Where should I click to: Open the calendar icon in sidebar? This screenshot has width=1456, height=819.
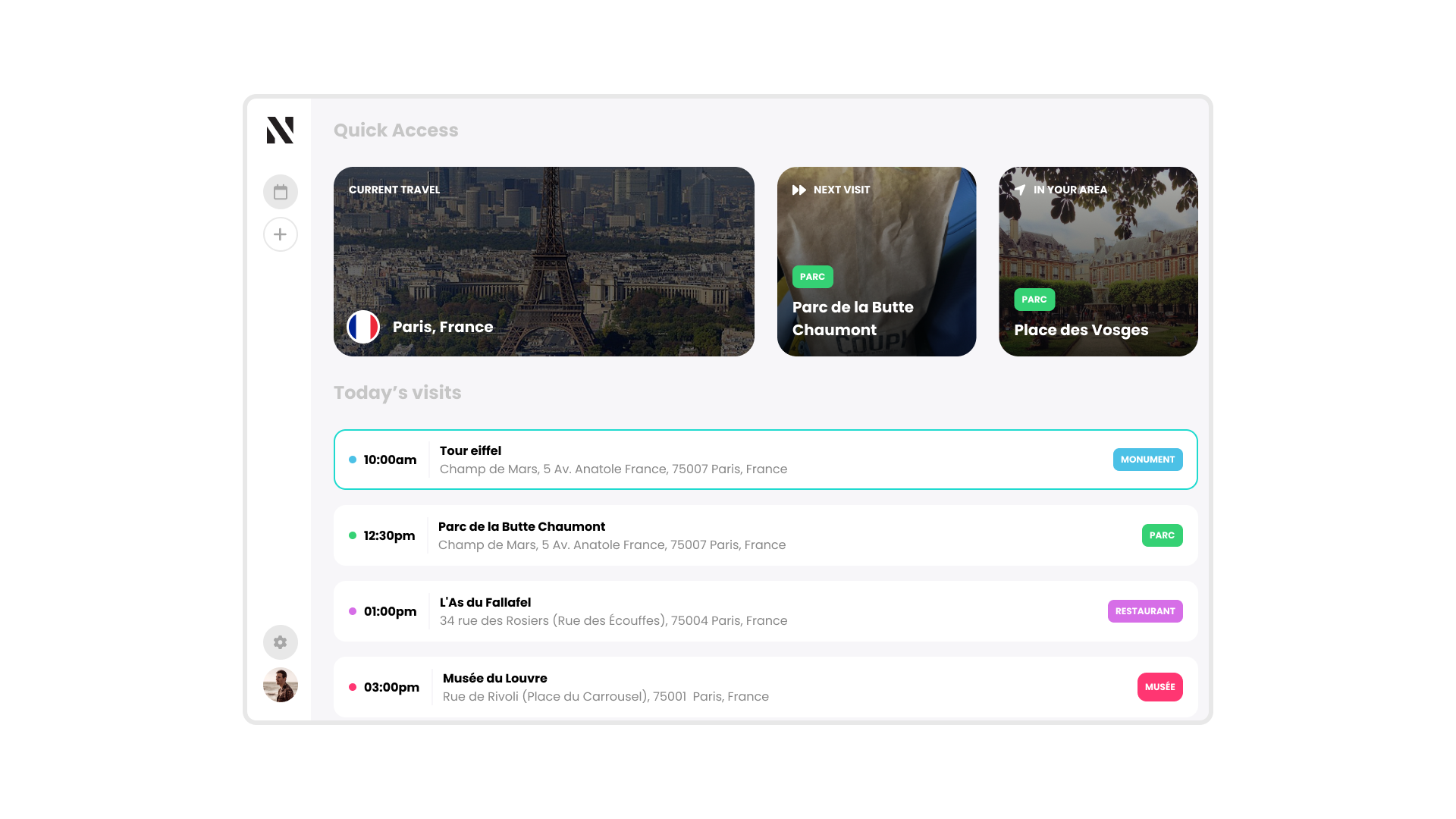coord(280,192)
